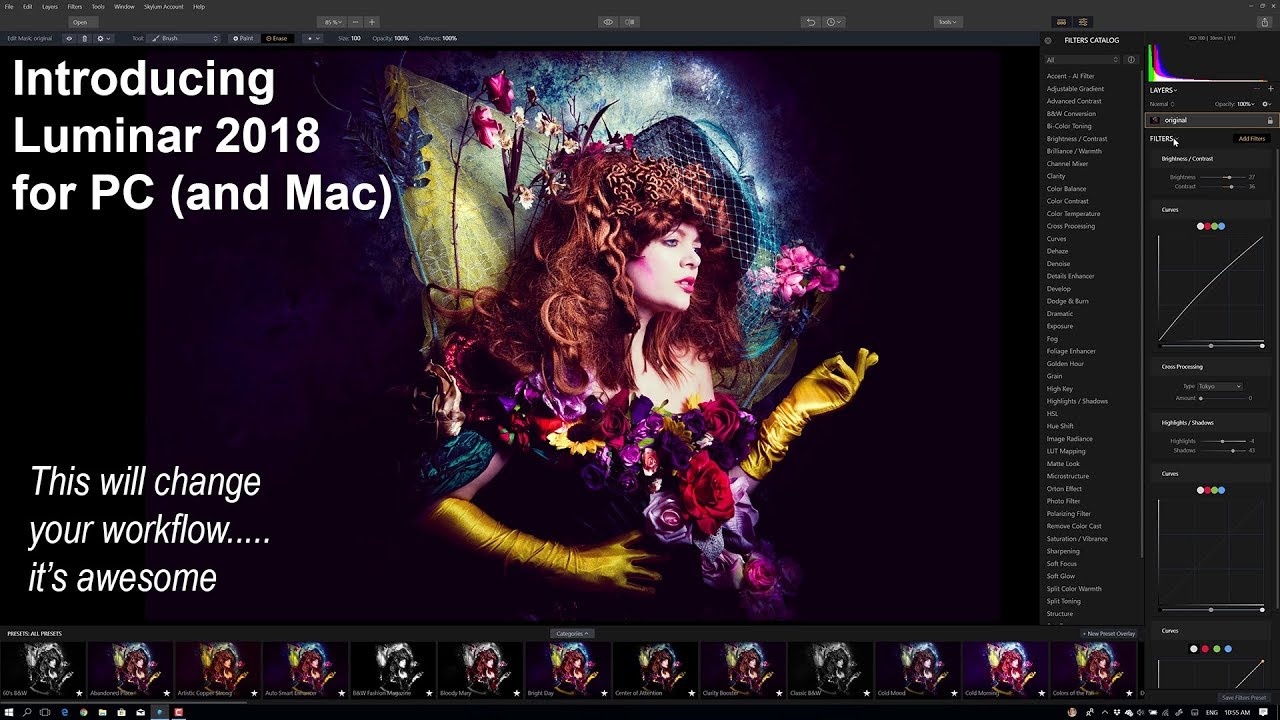Open the Filters menu

click(75, 6)
